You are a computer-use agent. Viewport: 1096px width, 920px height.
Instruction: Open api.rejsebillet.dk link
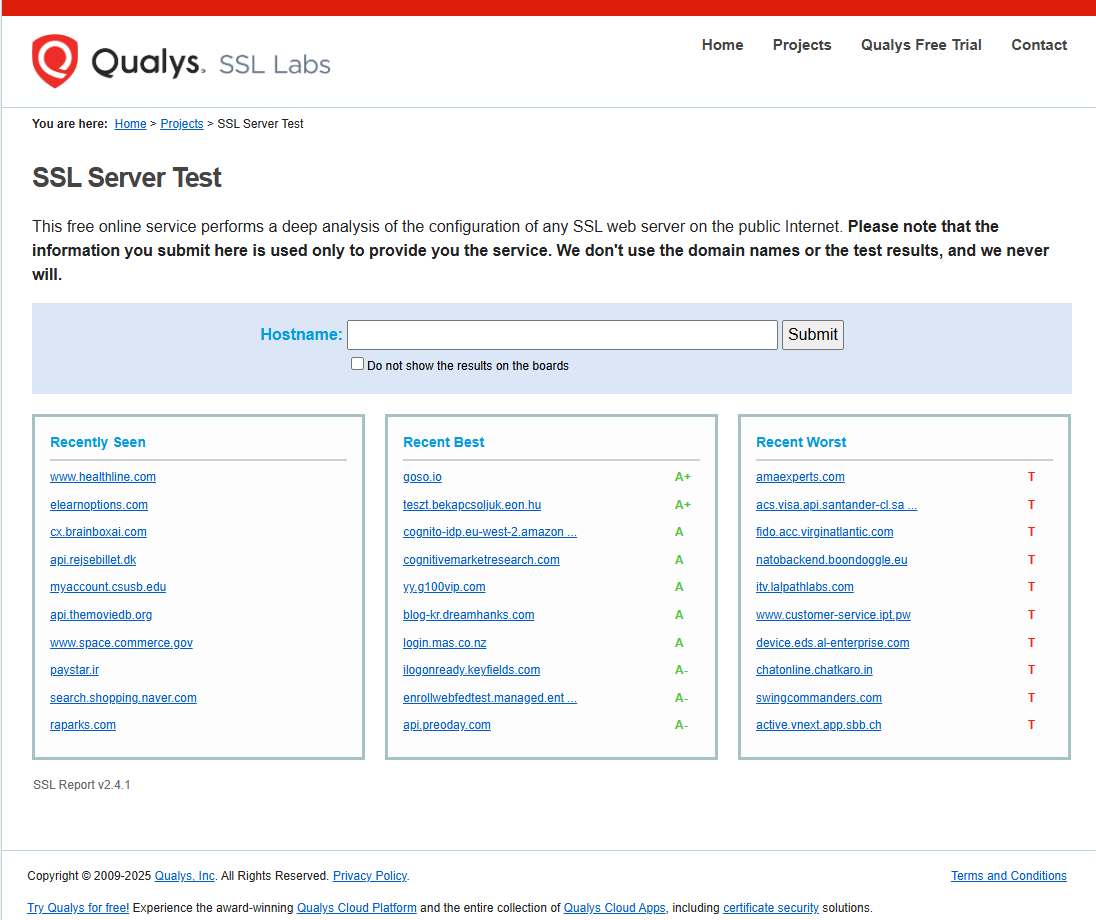[93, 560]
